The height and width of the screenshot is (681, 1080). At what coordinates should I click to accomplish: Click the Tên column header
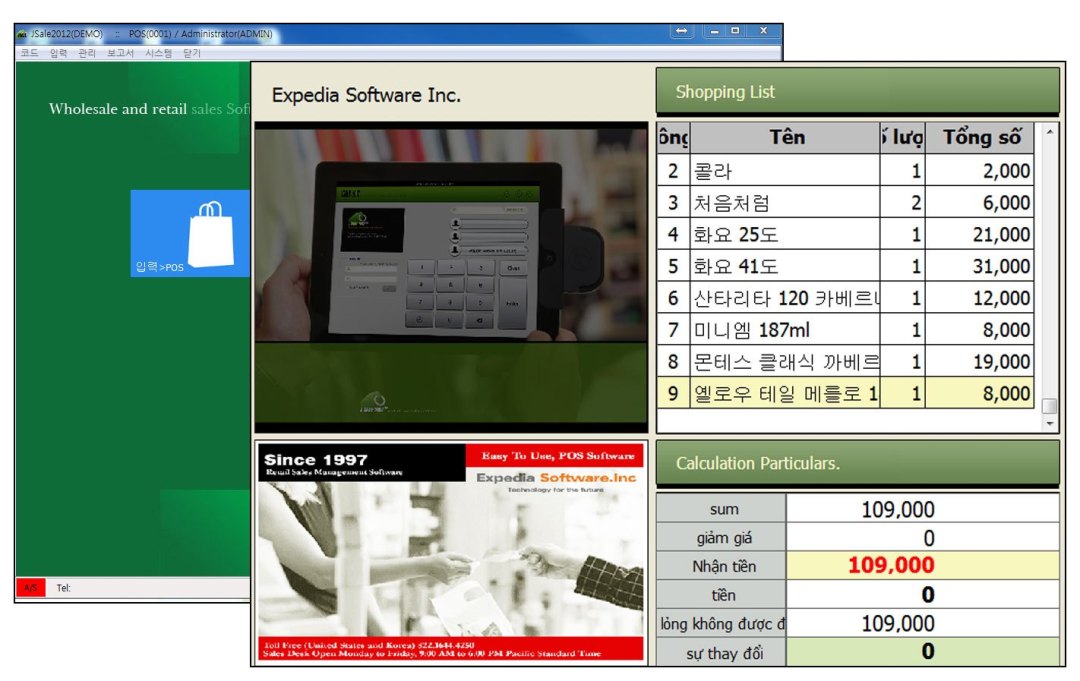785,138
